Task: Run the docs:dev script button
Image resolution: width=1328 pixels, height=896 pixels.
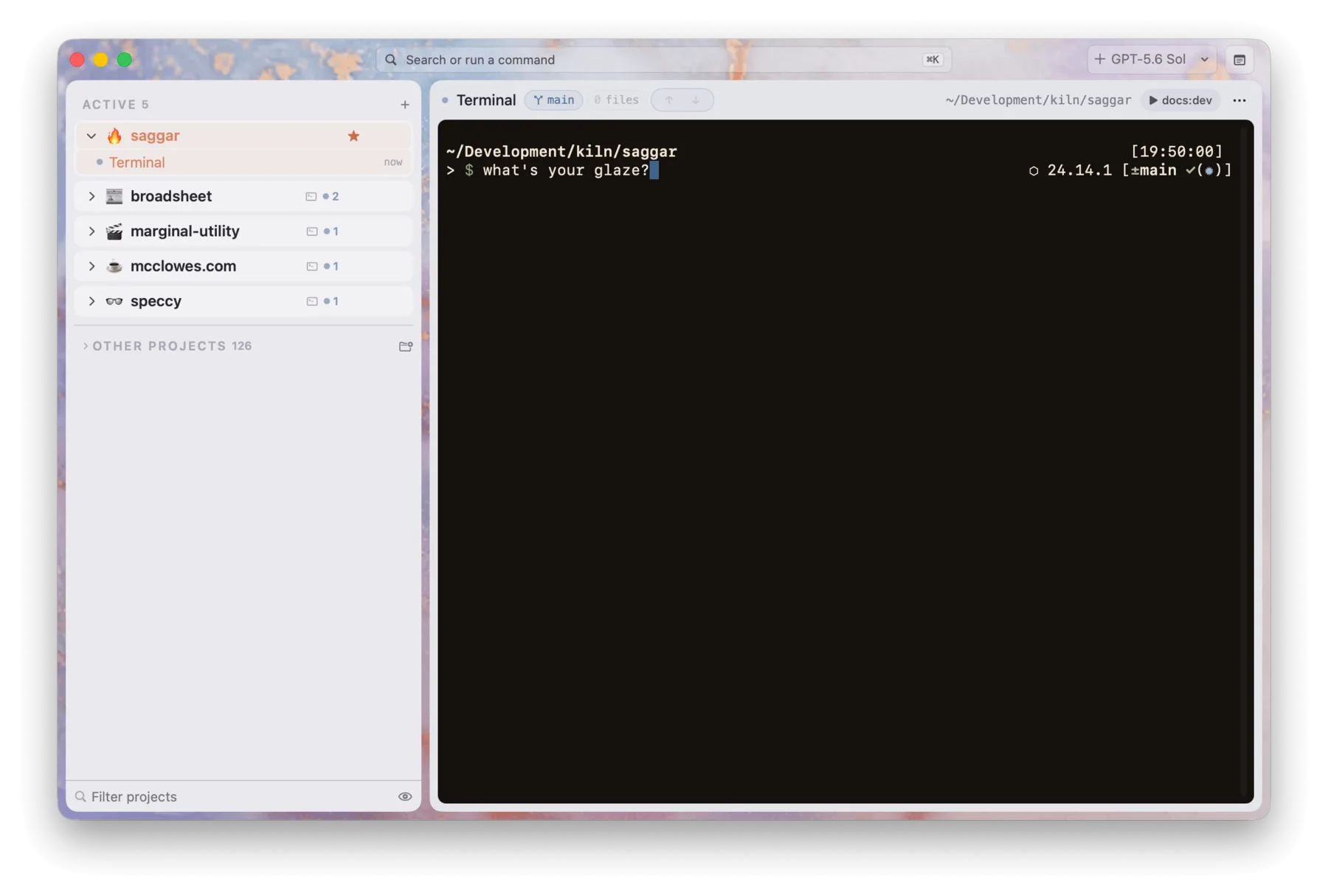Action: pos(1180,100)
